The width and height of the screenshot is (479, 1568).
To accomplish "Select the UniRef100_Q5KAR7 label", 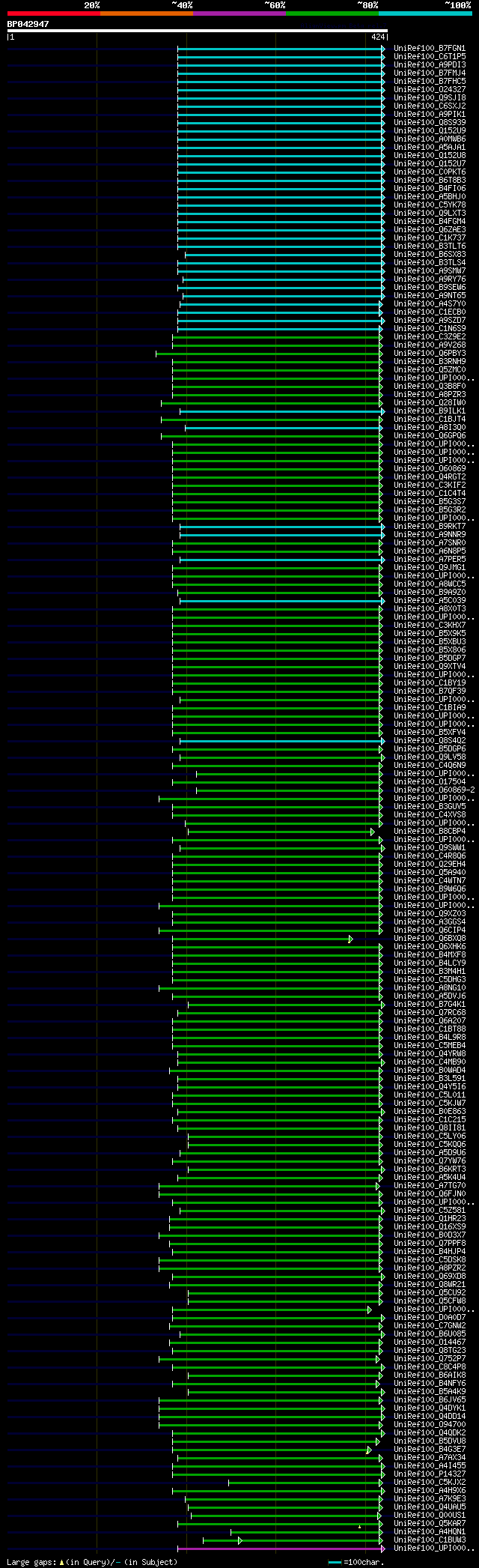I will pos(430,1524).
